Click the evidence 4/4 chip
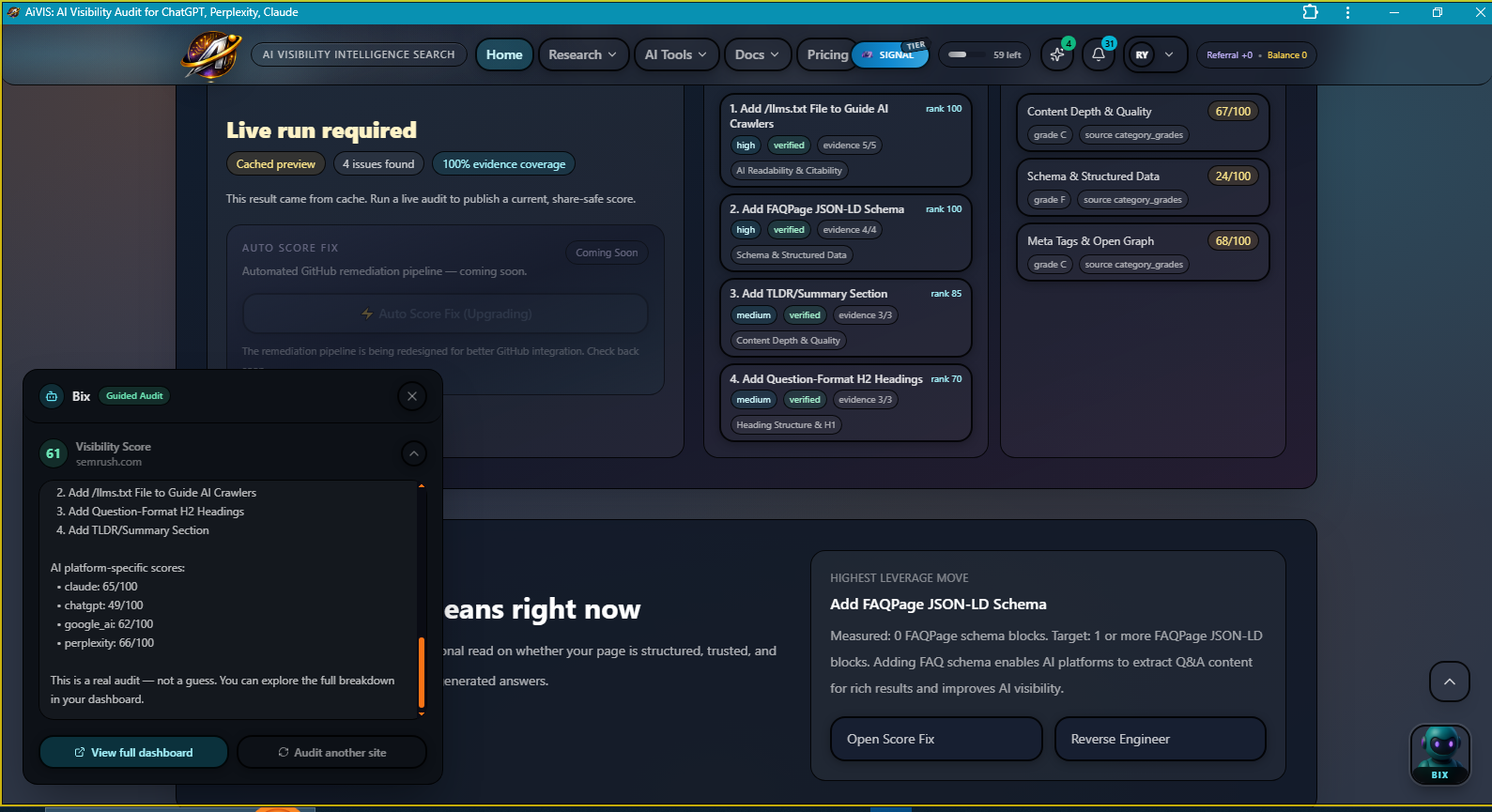Viewport: 1492px width, 812px height. (x=849, y=230)
